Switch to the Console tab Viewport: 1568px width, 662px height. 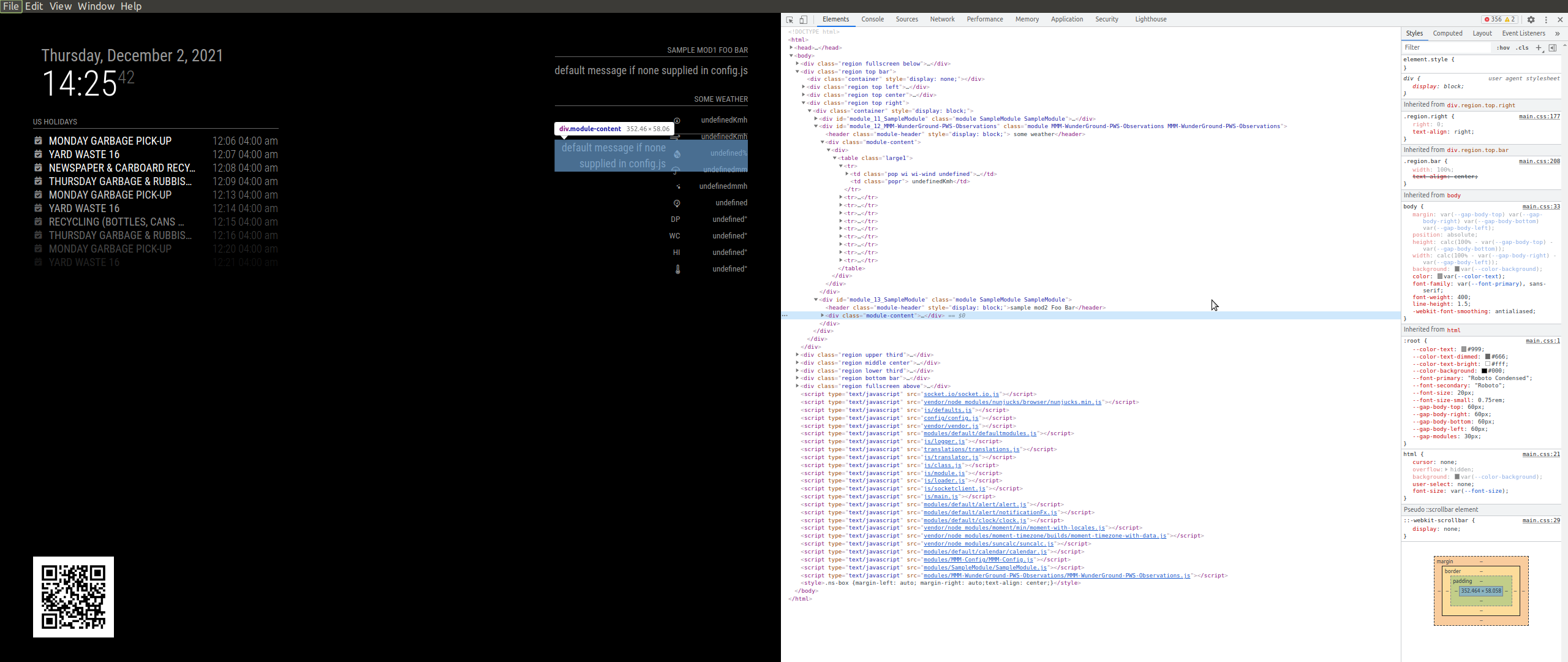tap(872, 19)
